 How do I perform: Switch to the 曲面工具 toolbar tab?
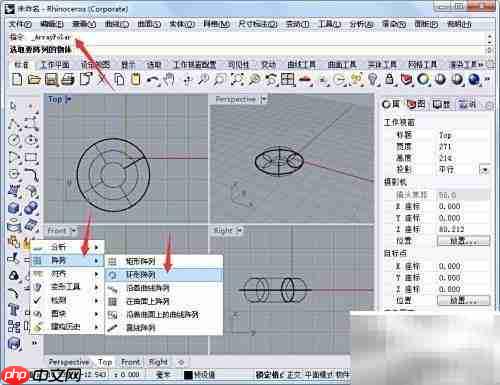(342, 64)
